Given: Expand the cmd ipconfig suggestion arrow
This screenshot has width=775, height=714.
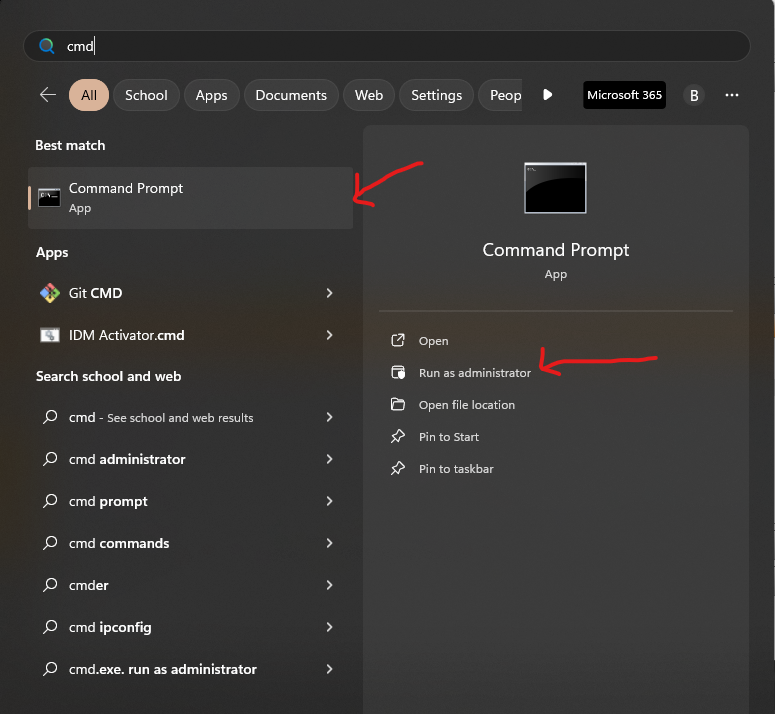Looking at the screenshot, I should coord(329,627).
